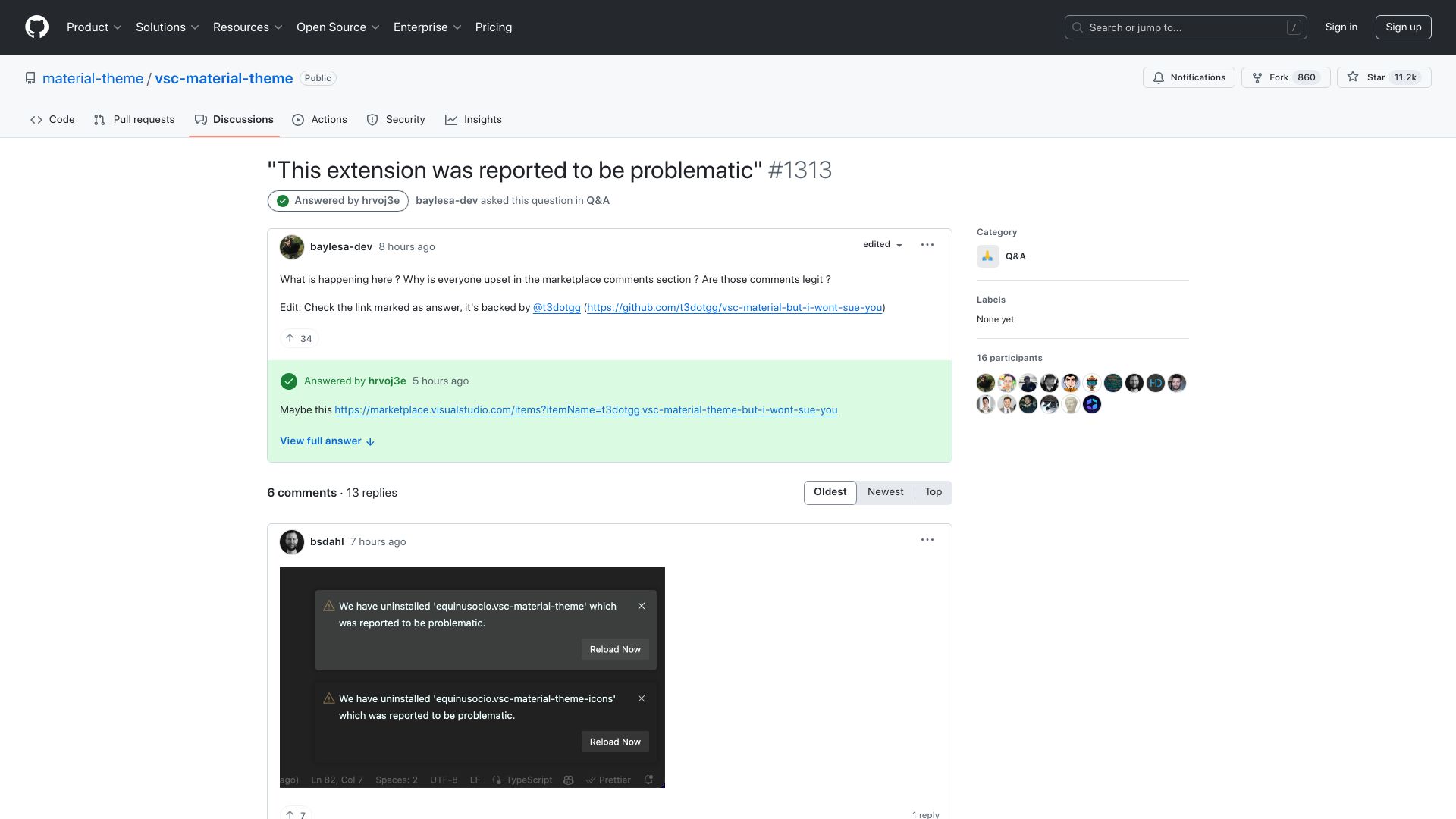Switch to the Code tab
This screenshot has height=819, width=1456.
[x=52, y=120]
